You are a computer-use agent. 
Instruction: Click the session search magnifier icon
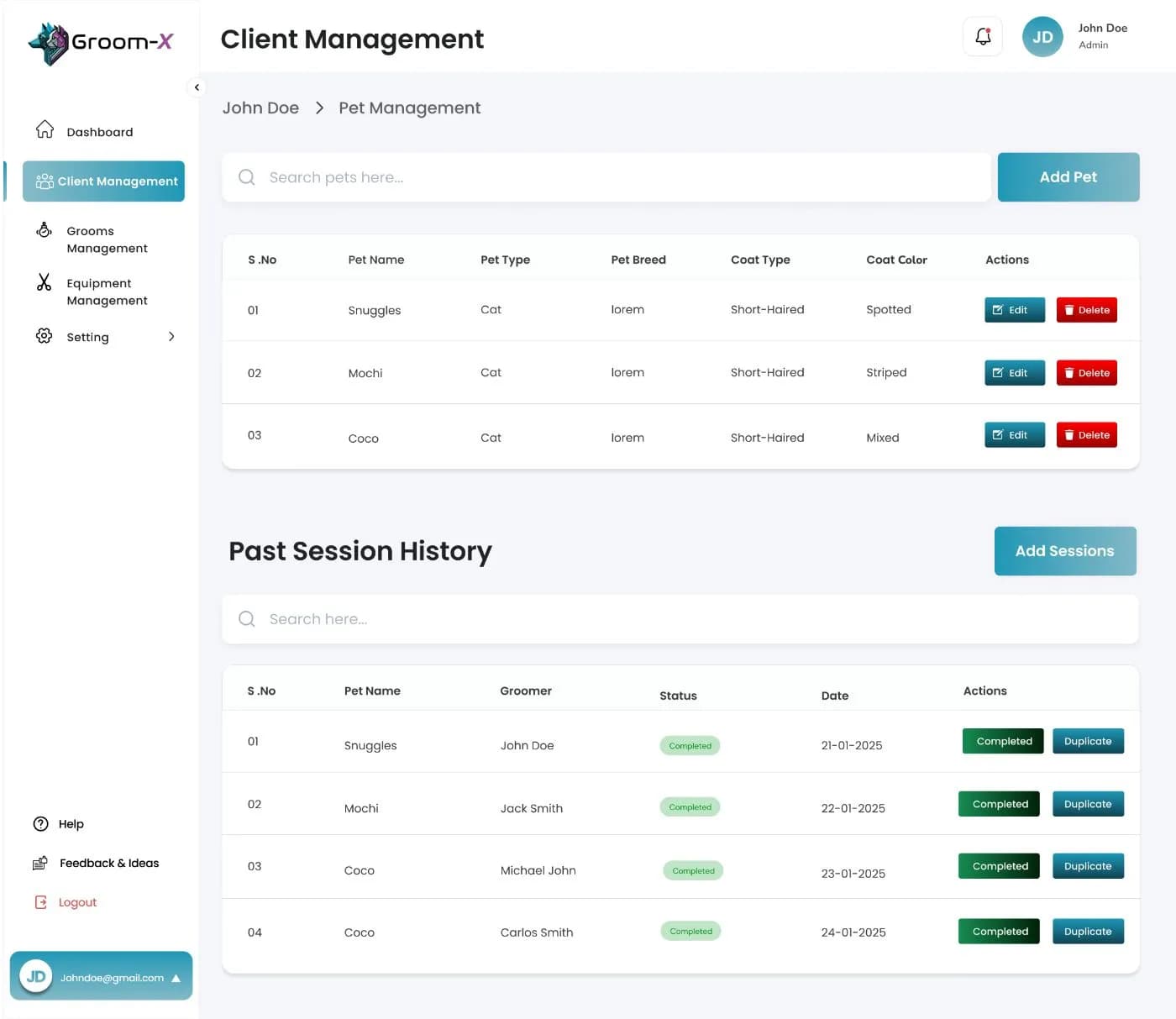tap(247, 619)
